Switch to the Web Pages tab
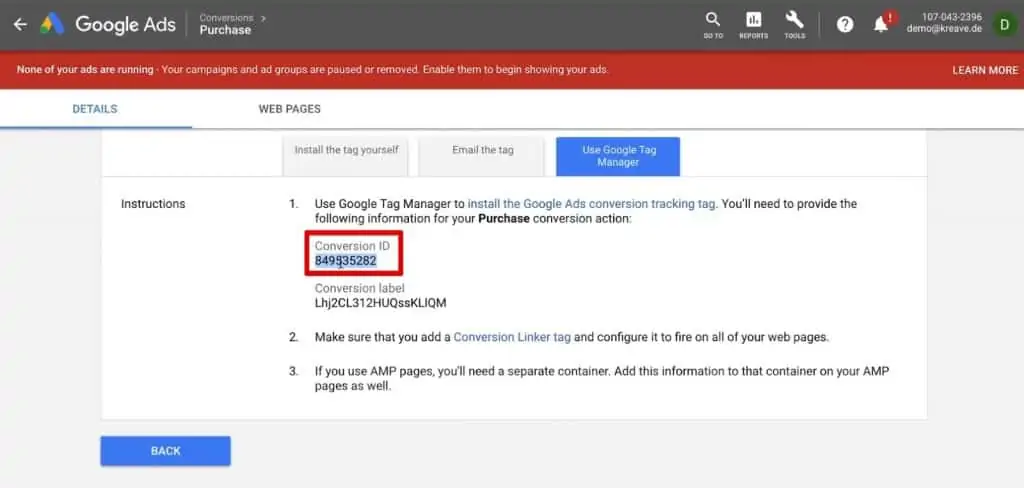1024x488 pixels. tap(289, 109)
